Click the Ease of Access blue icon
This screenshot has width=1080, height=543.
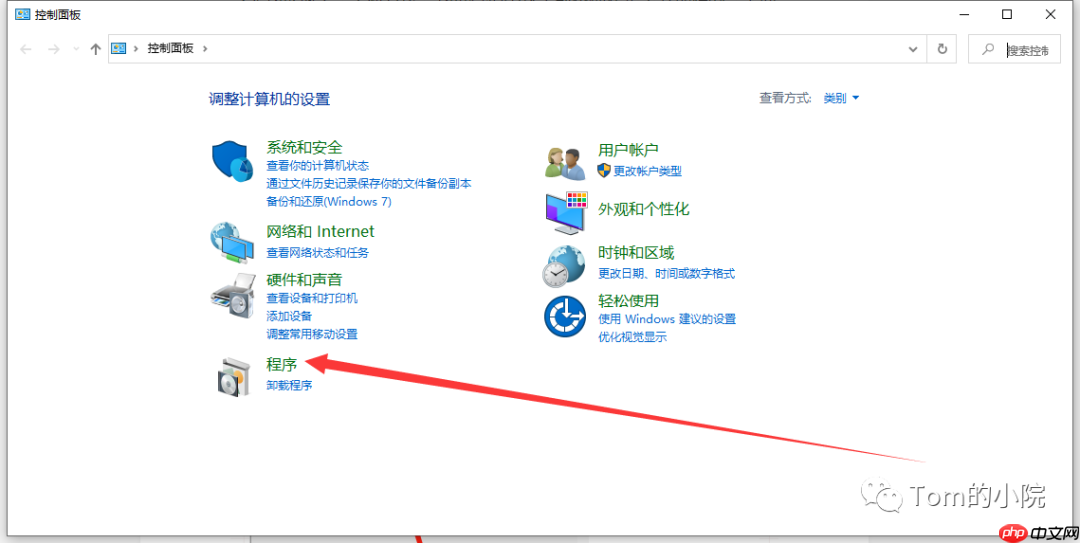(565, 316)
